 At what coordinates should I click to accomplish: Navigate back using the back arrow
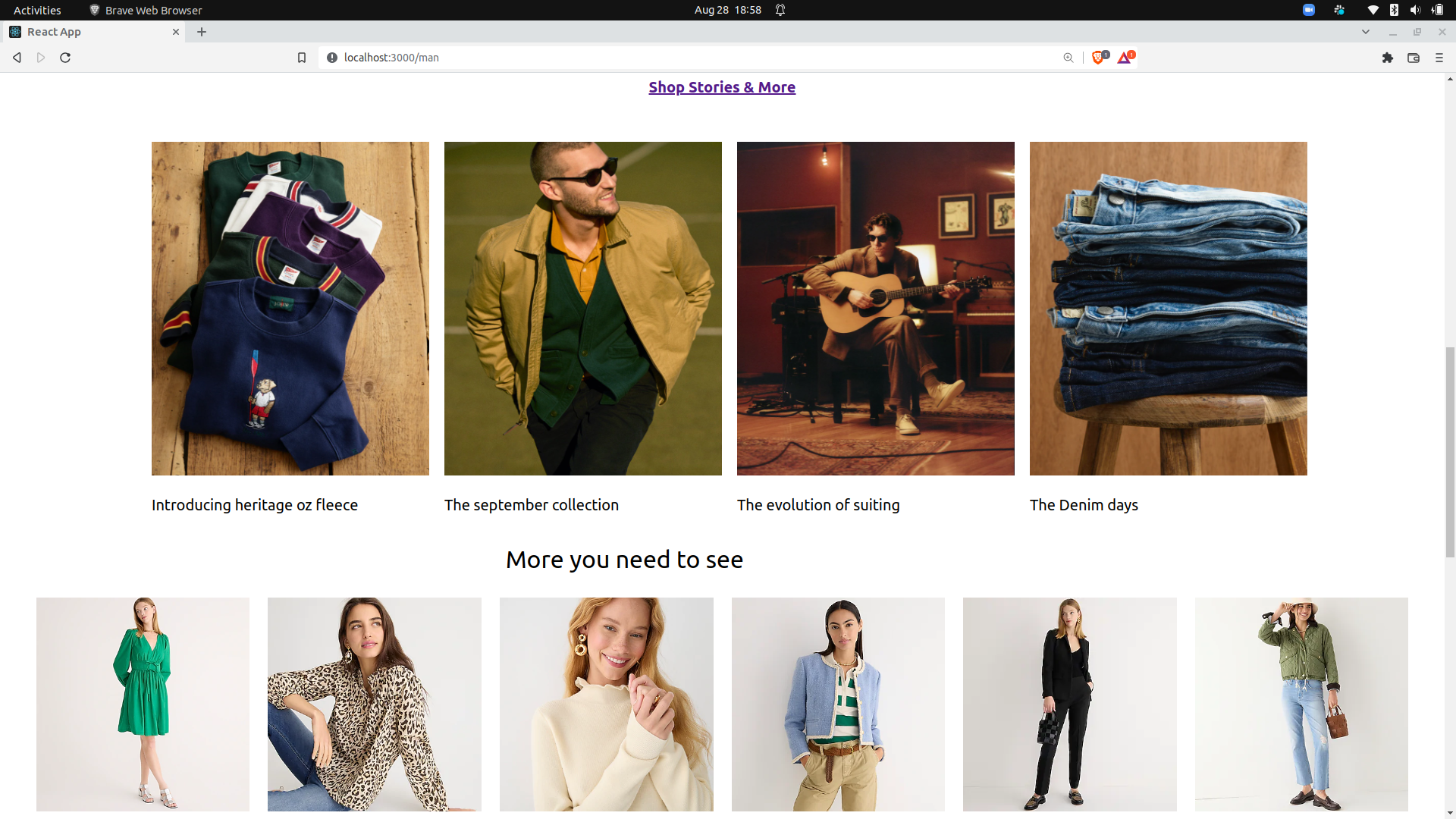(x=16, y=57)
